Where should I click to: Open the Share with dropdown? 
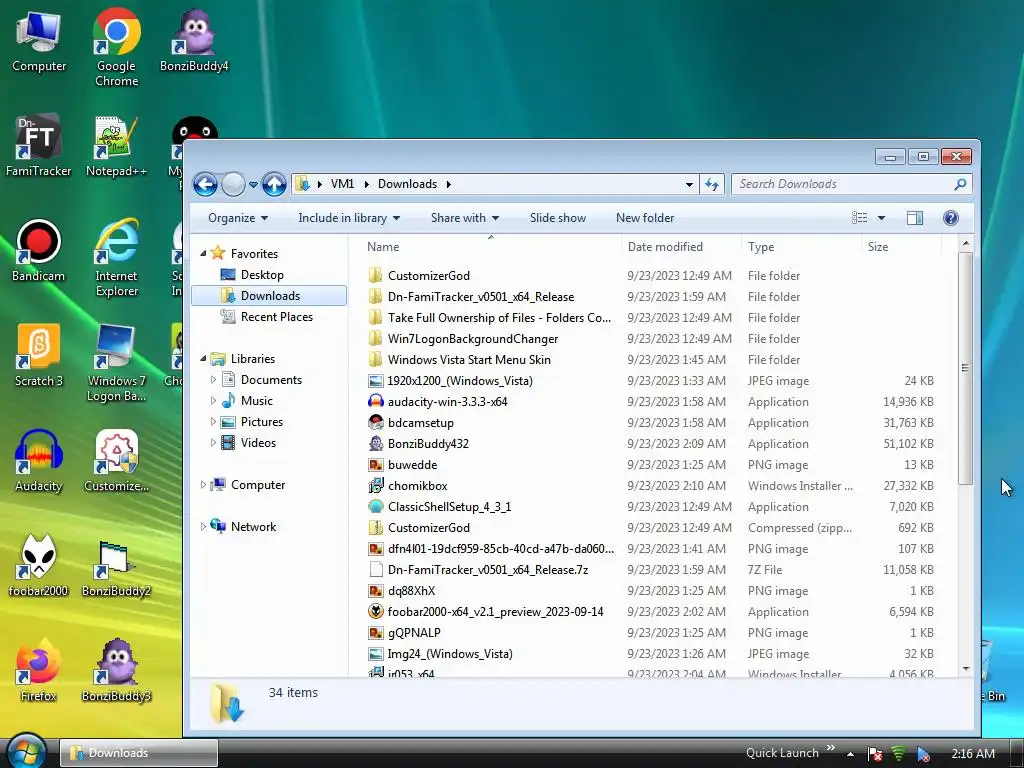[464, 218]
